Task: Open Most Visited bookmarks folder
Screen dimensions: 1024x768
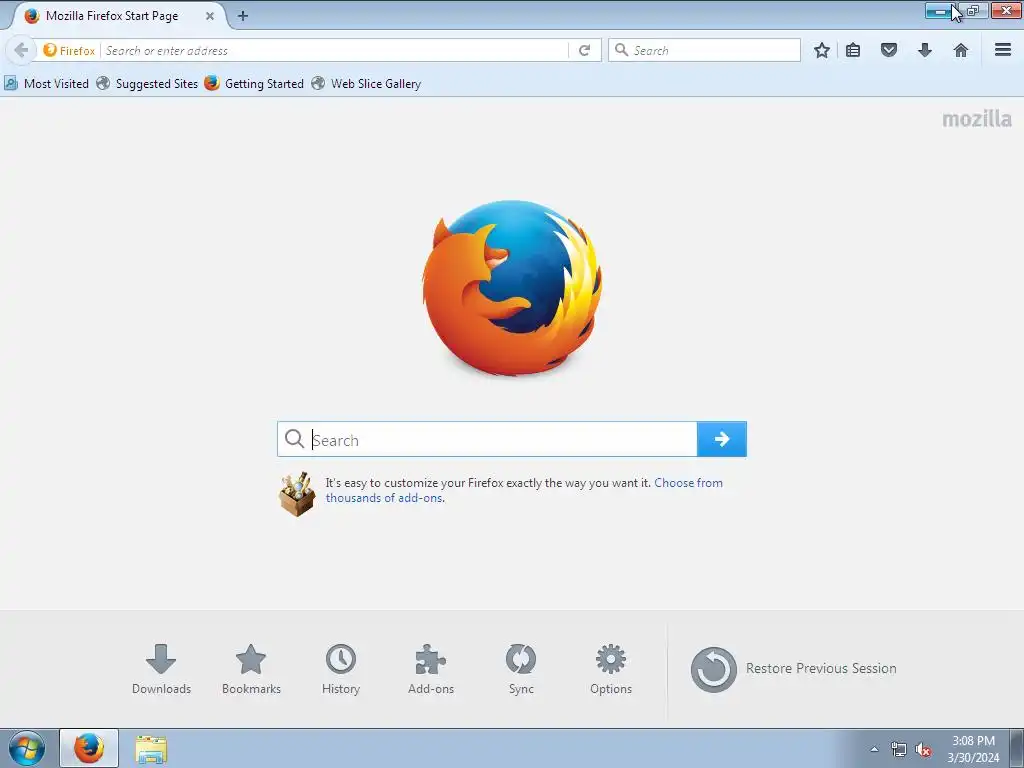Action: (x=47, y=84)
